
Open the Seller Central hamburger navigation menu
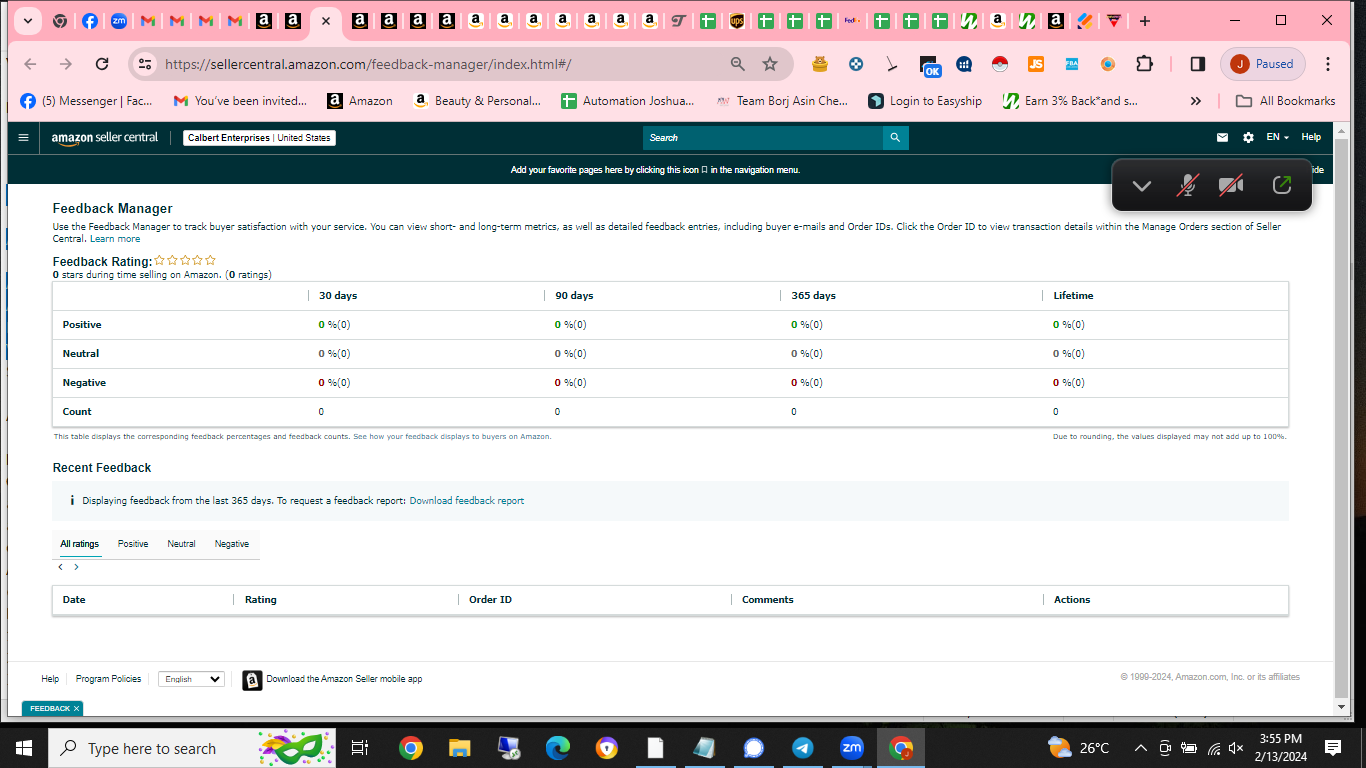pos(23,138)
